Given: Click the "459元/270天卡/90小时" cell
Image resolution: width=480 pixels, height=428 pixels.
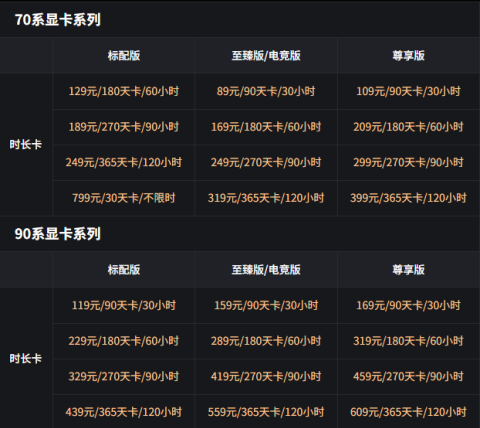Looking at the screenshot, I should (x=408, y=376).
